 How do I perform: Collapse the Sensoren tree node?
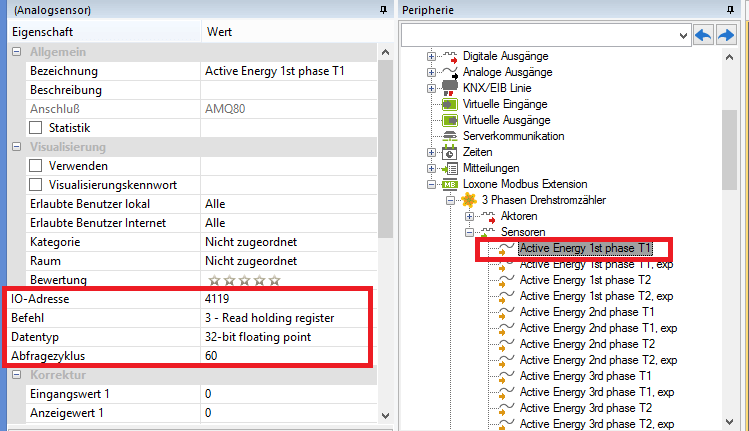click(x=470, y=232)
